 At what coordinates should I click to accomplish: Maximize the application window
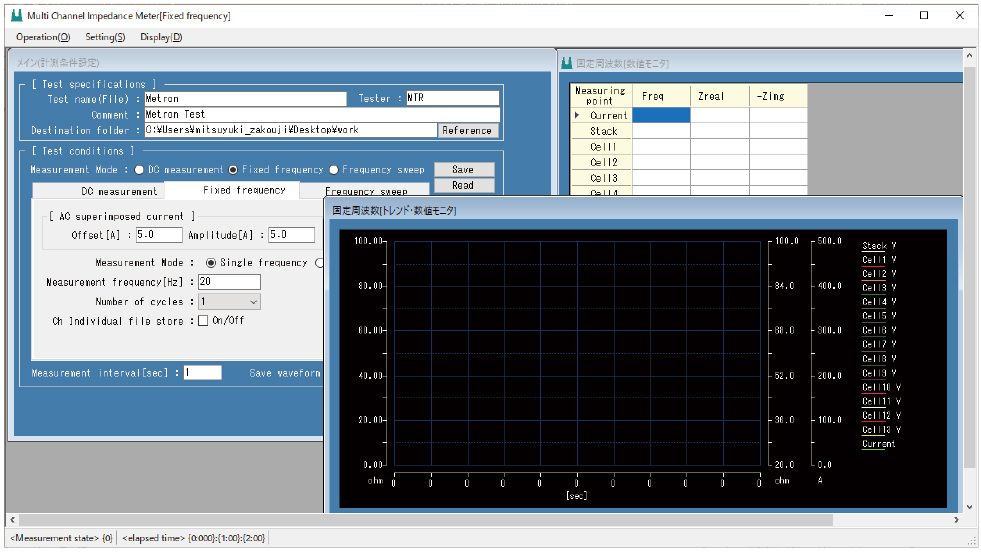point(924,16)
